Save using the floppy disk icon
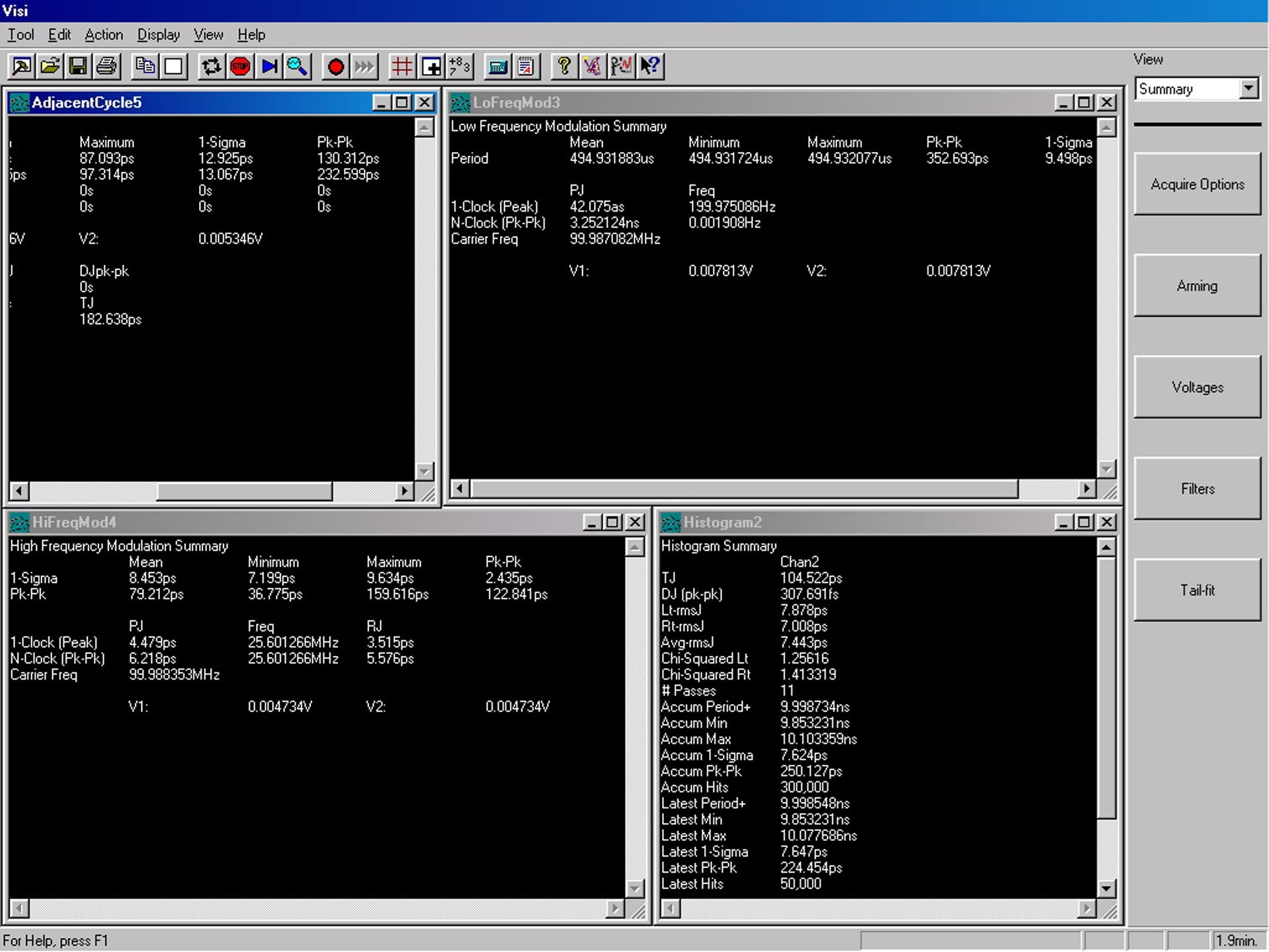1269x952 pixels. point(78,66)
